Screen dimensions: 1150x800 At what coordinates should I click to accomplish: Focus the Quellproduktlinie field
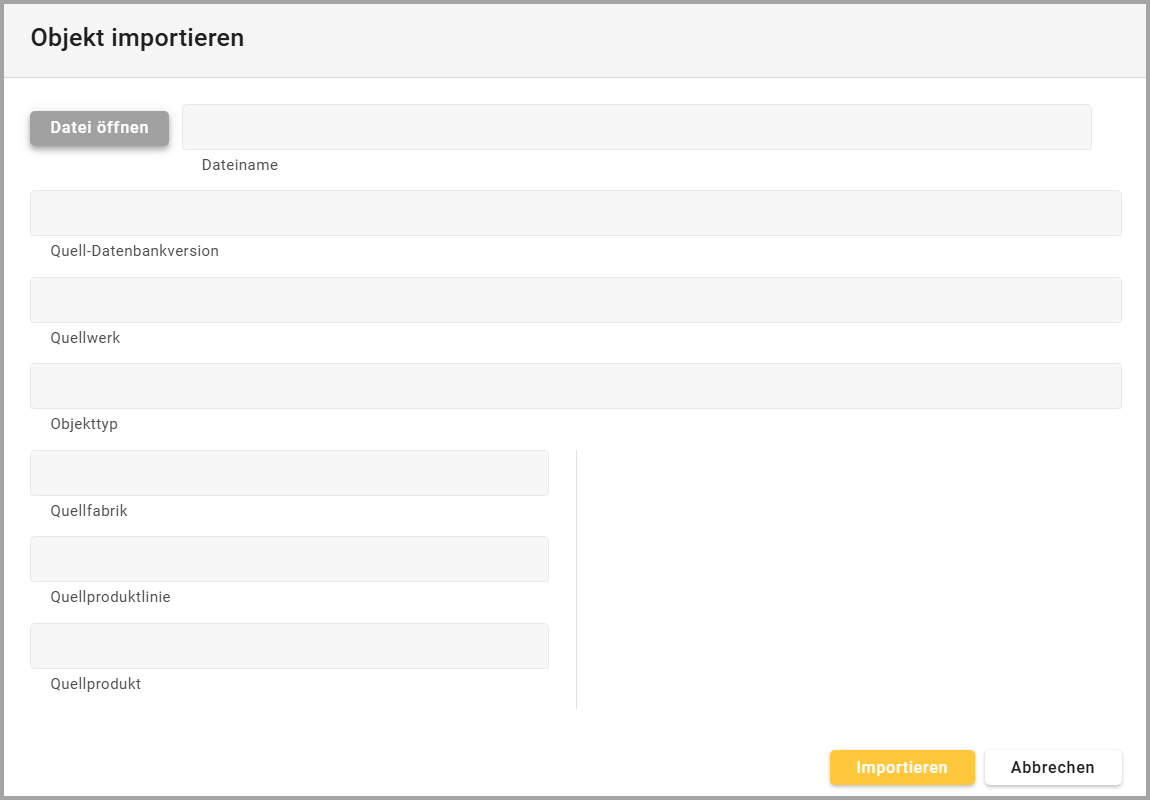tap(289, 559)
